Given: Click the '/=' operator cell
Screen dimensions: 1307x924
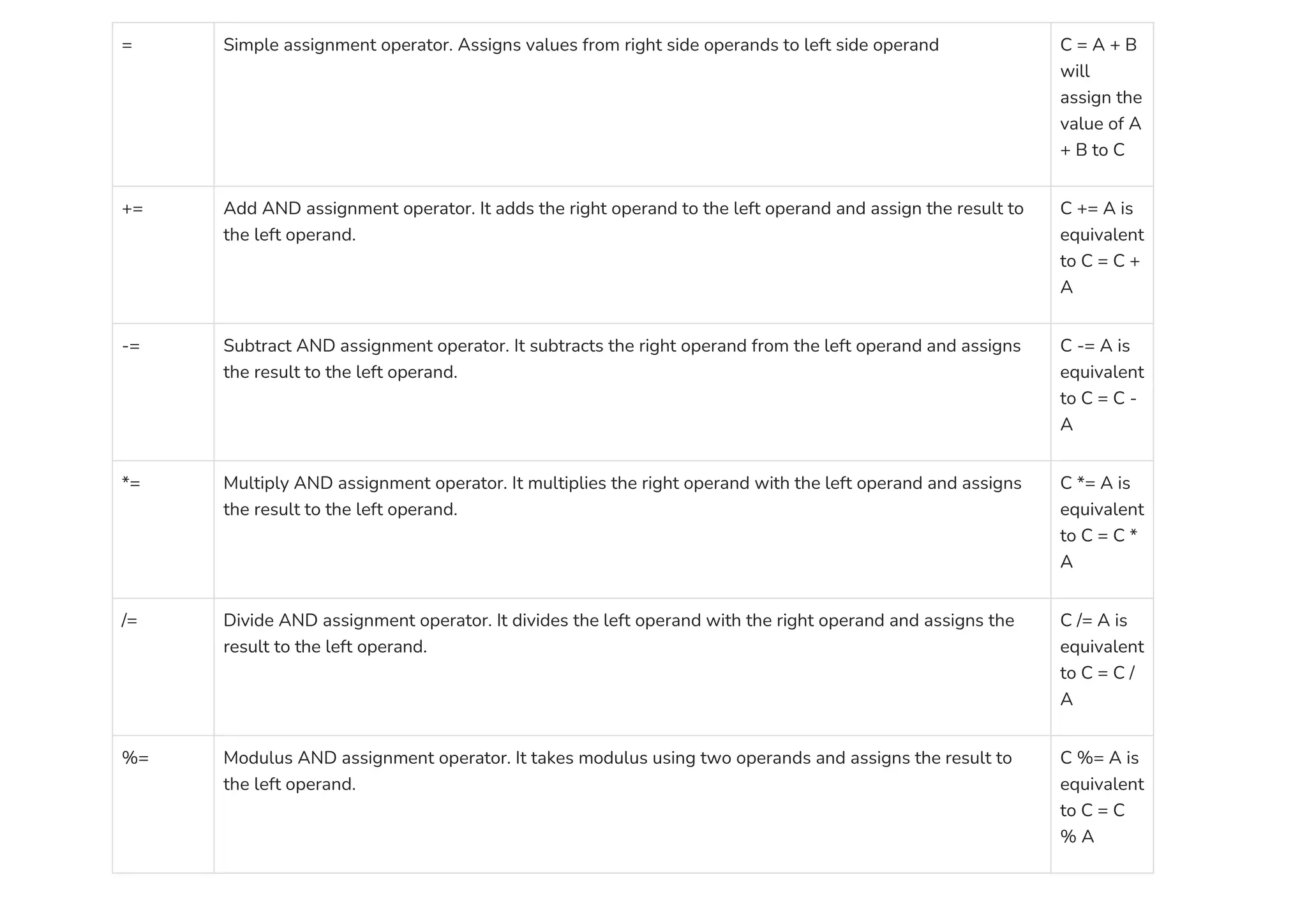Looking at the screenshot, I should [130, 621].
